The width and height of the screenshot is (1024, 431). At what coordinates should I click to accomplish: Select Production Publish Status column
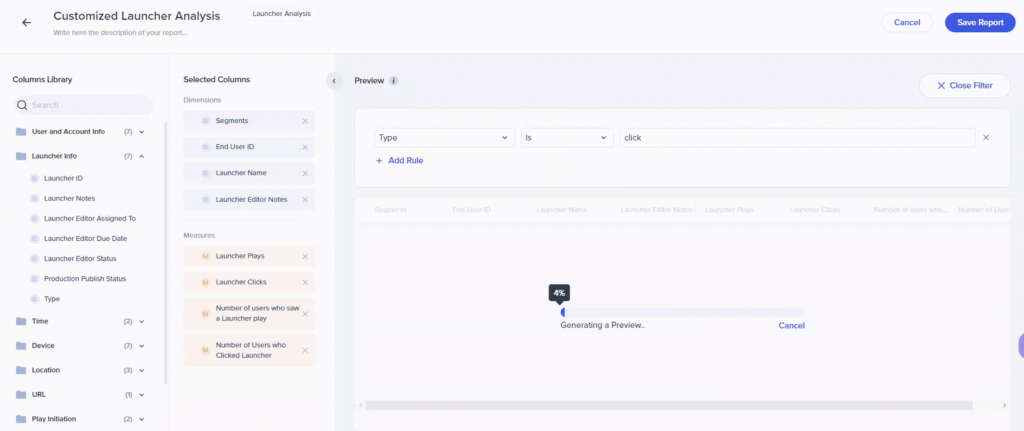point(84,279)
